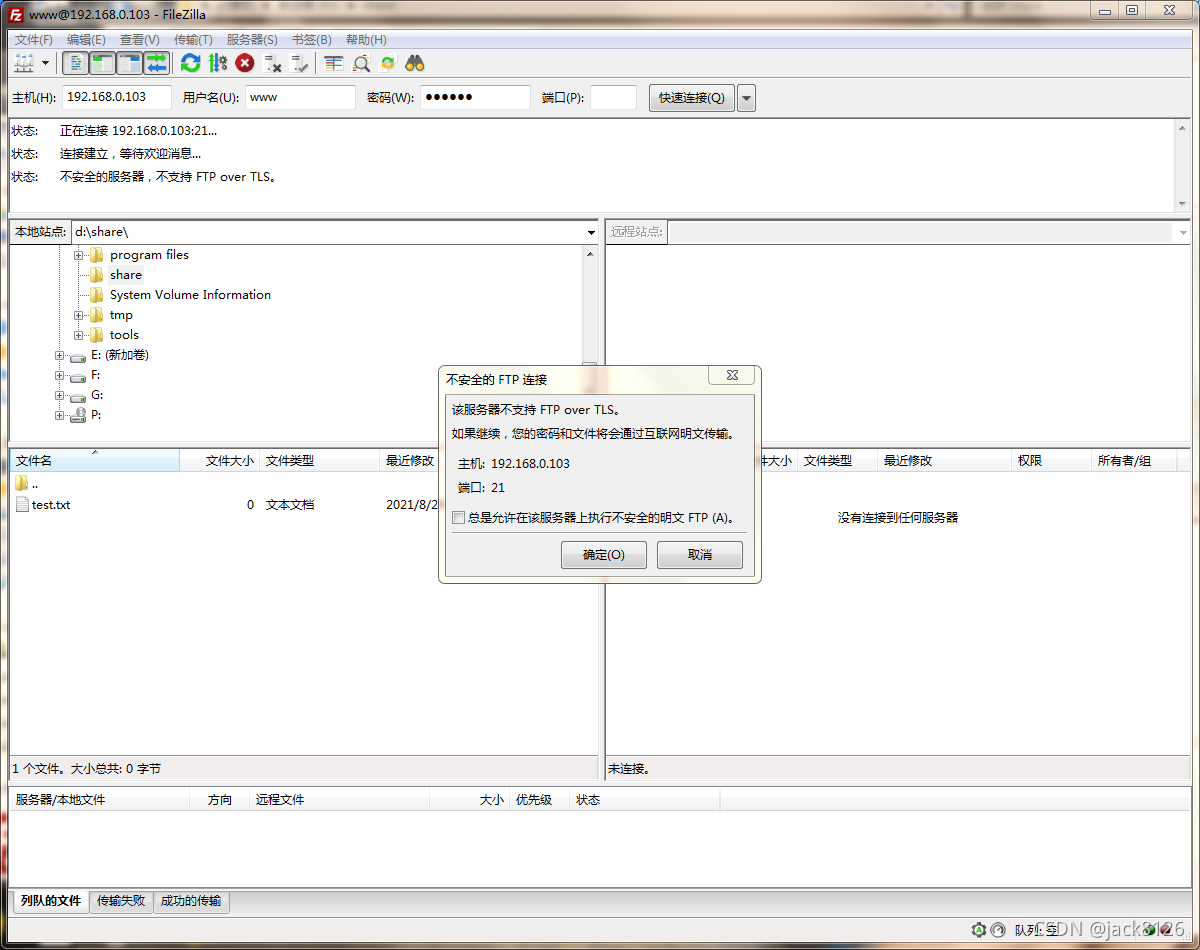
Task: Open the 书签(B) menu
Action: tap(312, 39)
